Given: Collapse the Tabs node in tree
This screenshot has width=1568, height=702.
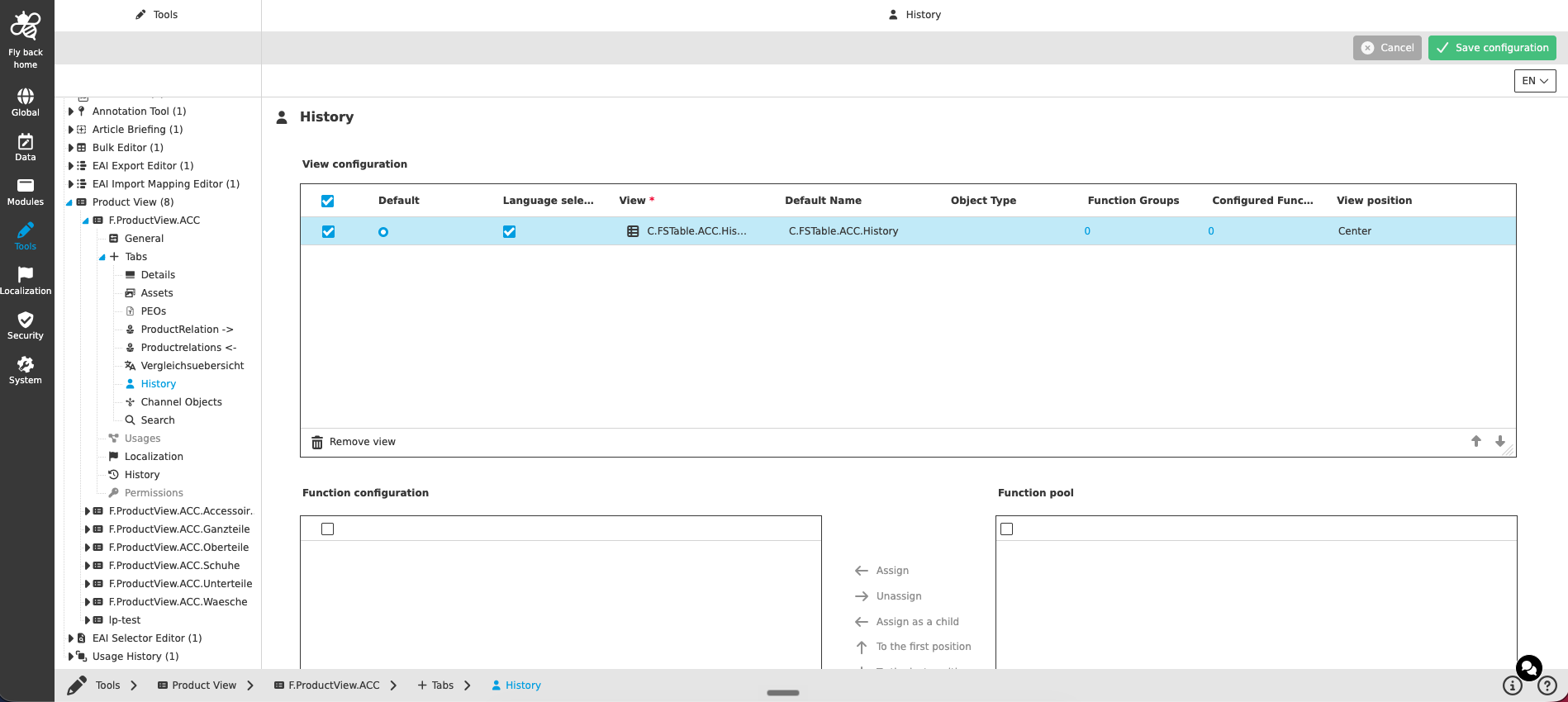Looking at the screenshot, I should 102,257.
